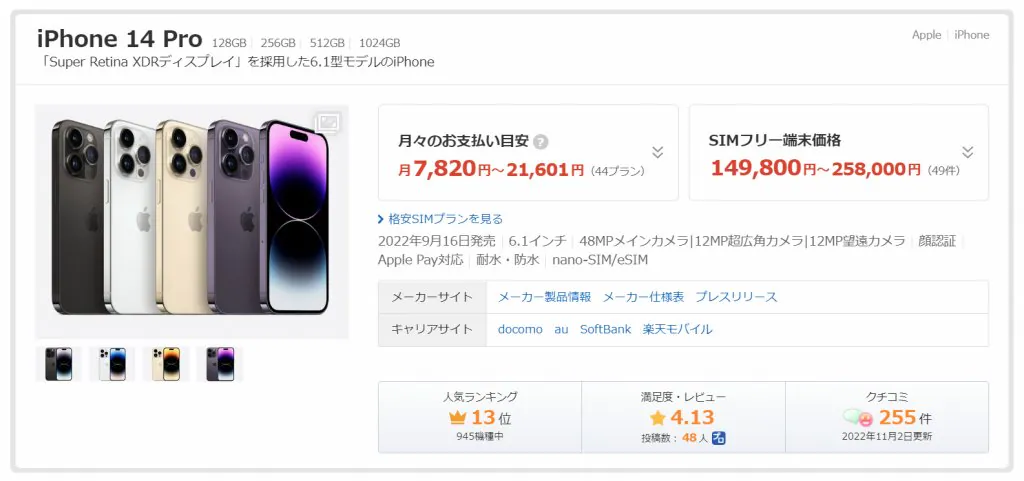The width and height of the screenshot is (1024, 481).
Task: Click the crown ranking icon
Action: (458, 418)
